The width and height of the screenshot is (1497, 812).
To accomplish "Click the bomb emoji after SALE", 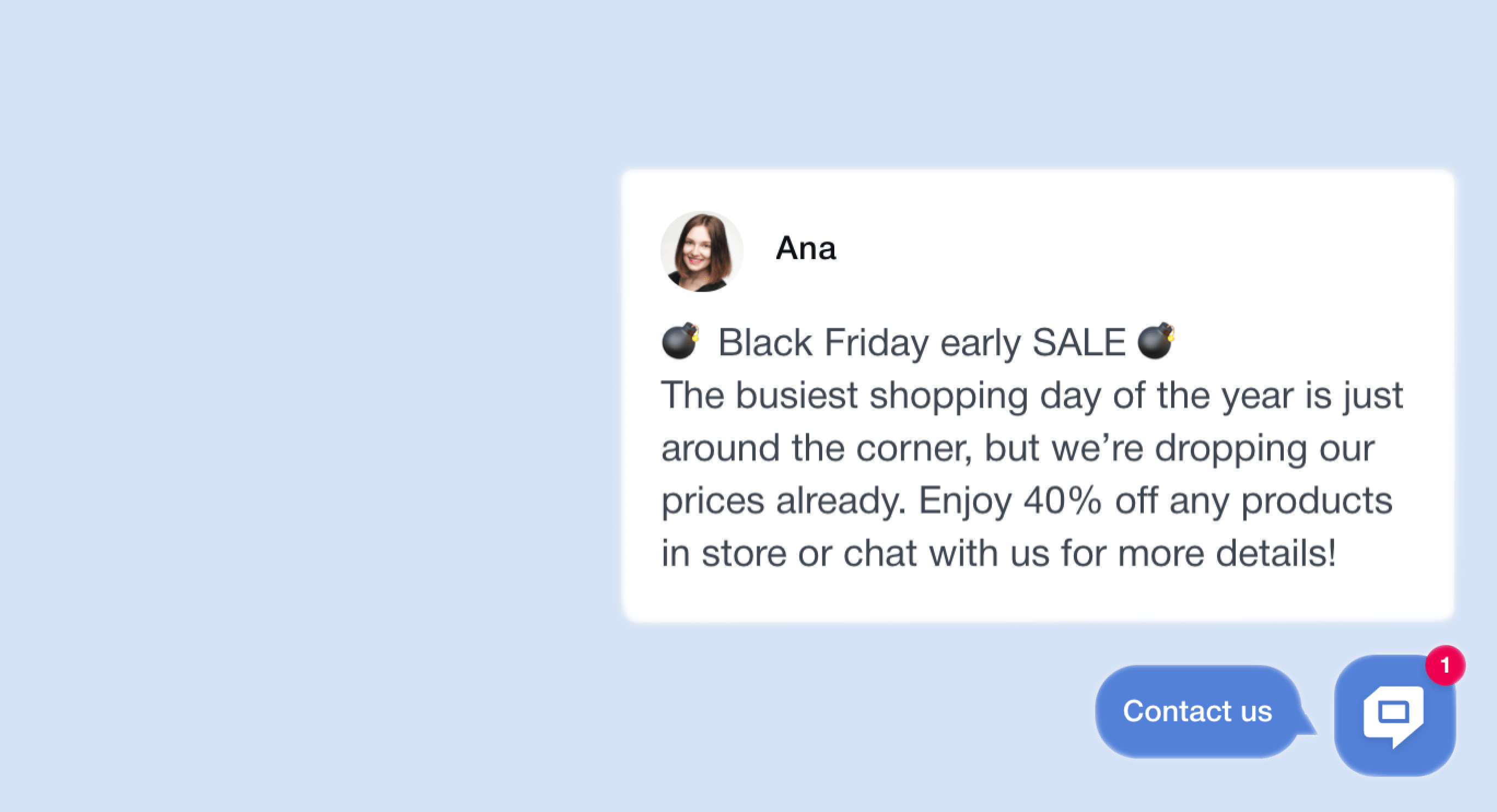I will point(1156,341).
